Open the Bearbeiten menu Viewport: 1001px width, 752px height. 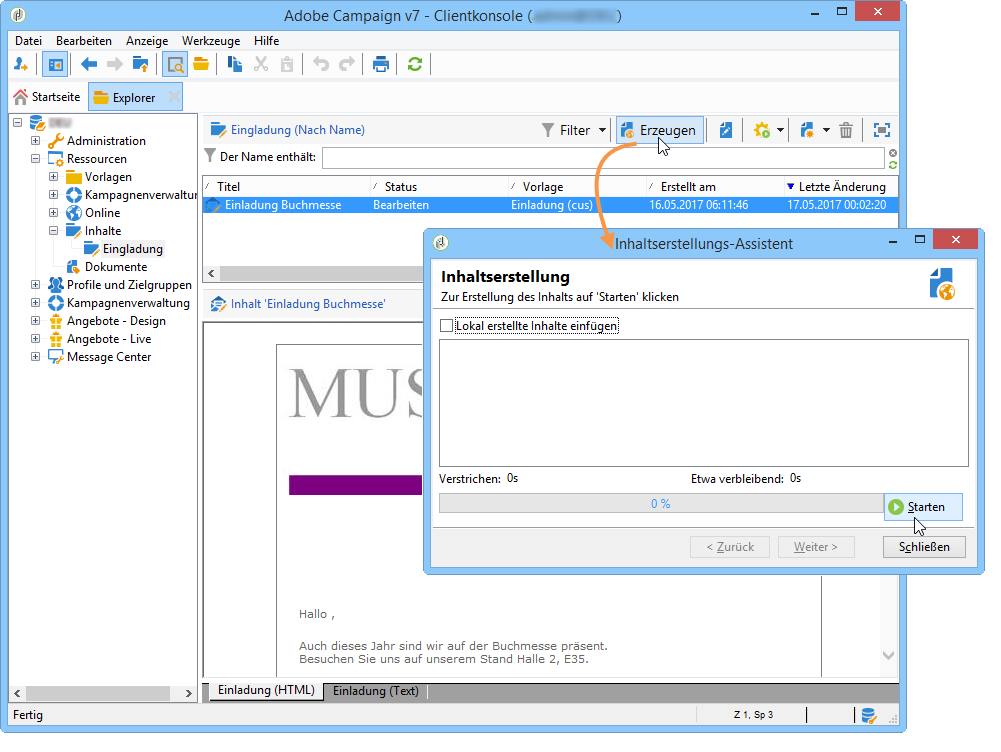pyautogui.click(x=84, y=41)
